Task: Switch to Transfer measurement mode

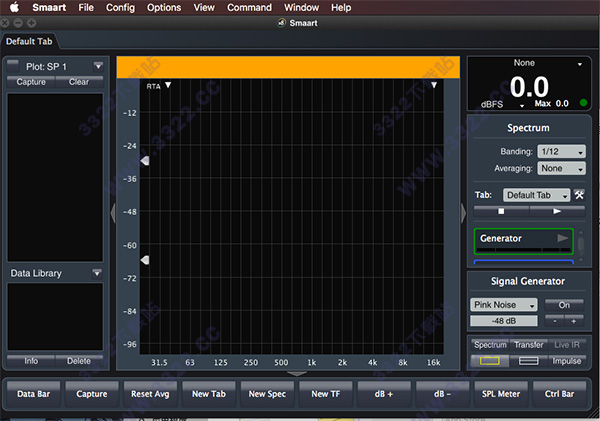Action: click(528, 345)
